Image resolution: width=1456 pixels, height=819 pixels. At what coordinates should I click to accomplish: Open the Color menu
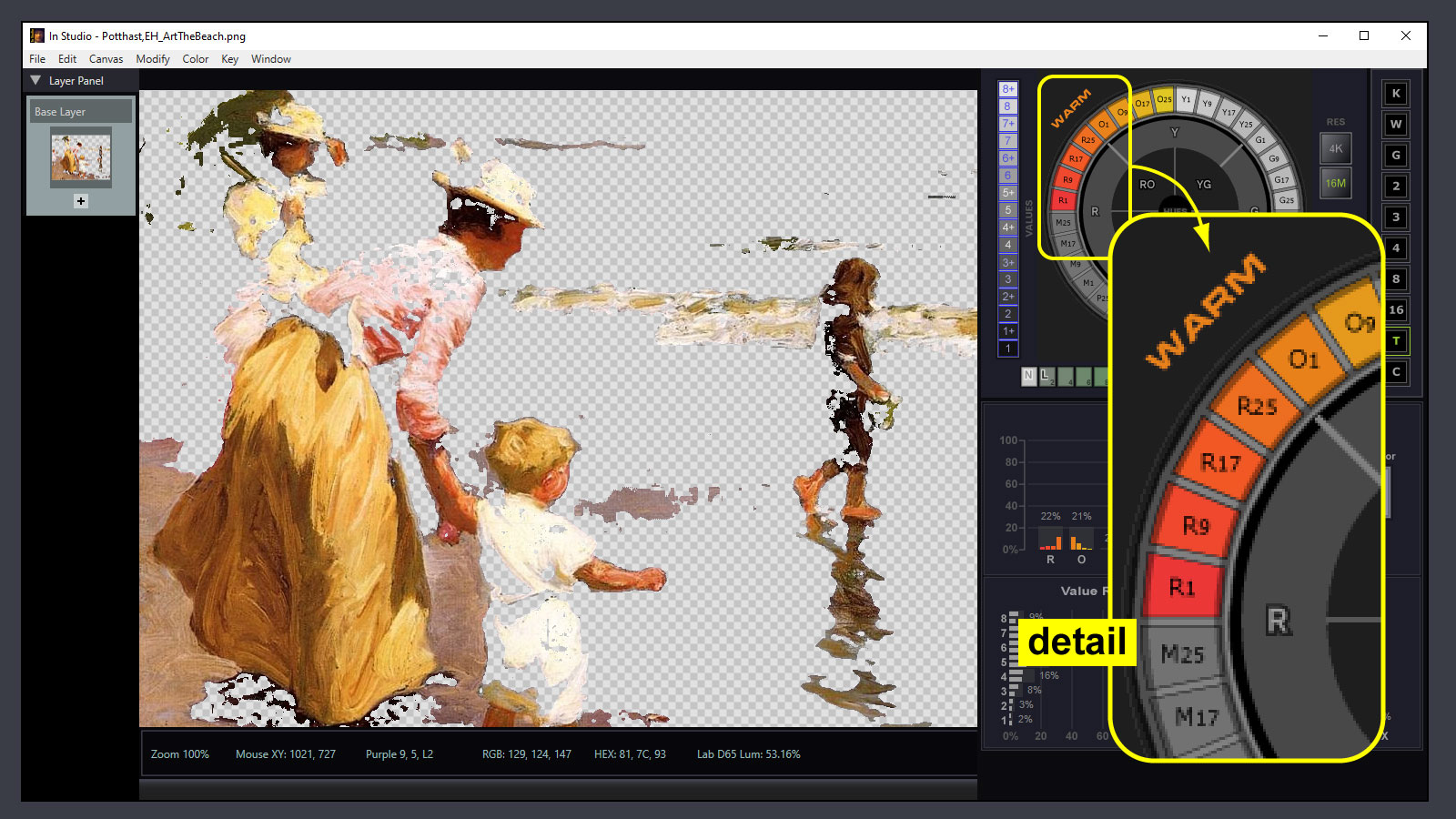[196, 59]
